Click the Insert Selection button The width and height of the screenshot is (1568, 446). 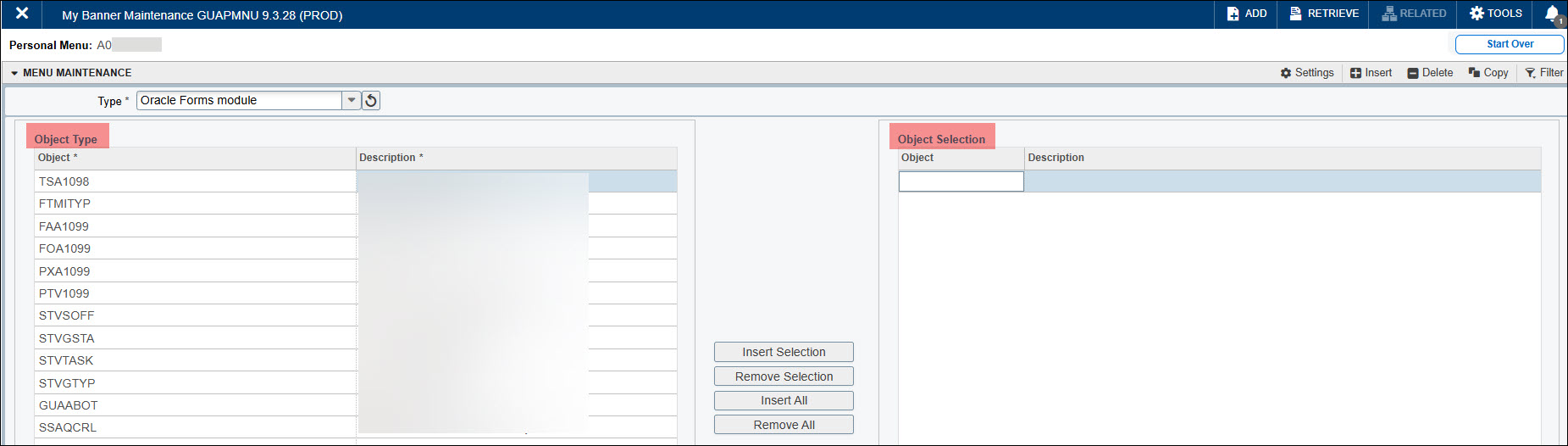(784, 352)
